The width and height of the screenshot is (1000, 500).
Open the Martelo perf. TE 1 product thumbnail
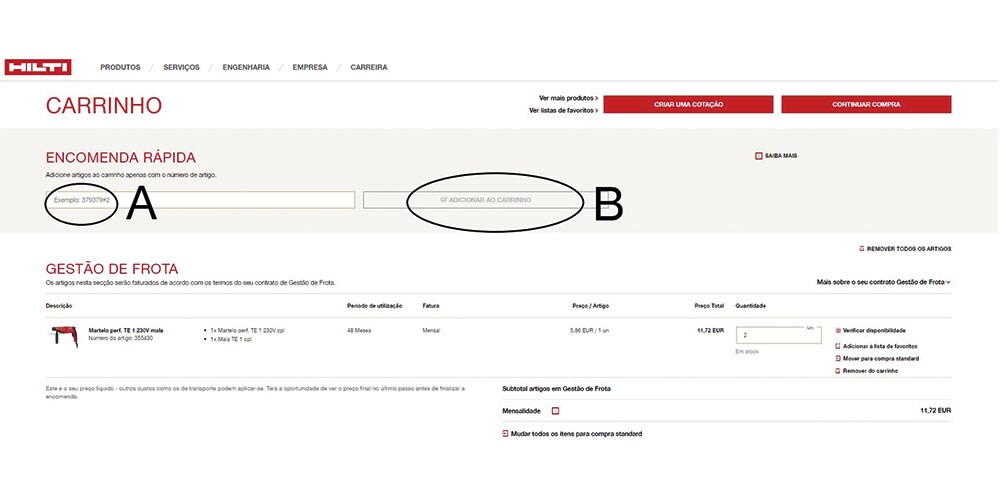64,336
